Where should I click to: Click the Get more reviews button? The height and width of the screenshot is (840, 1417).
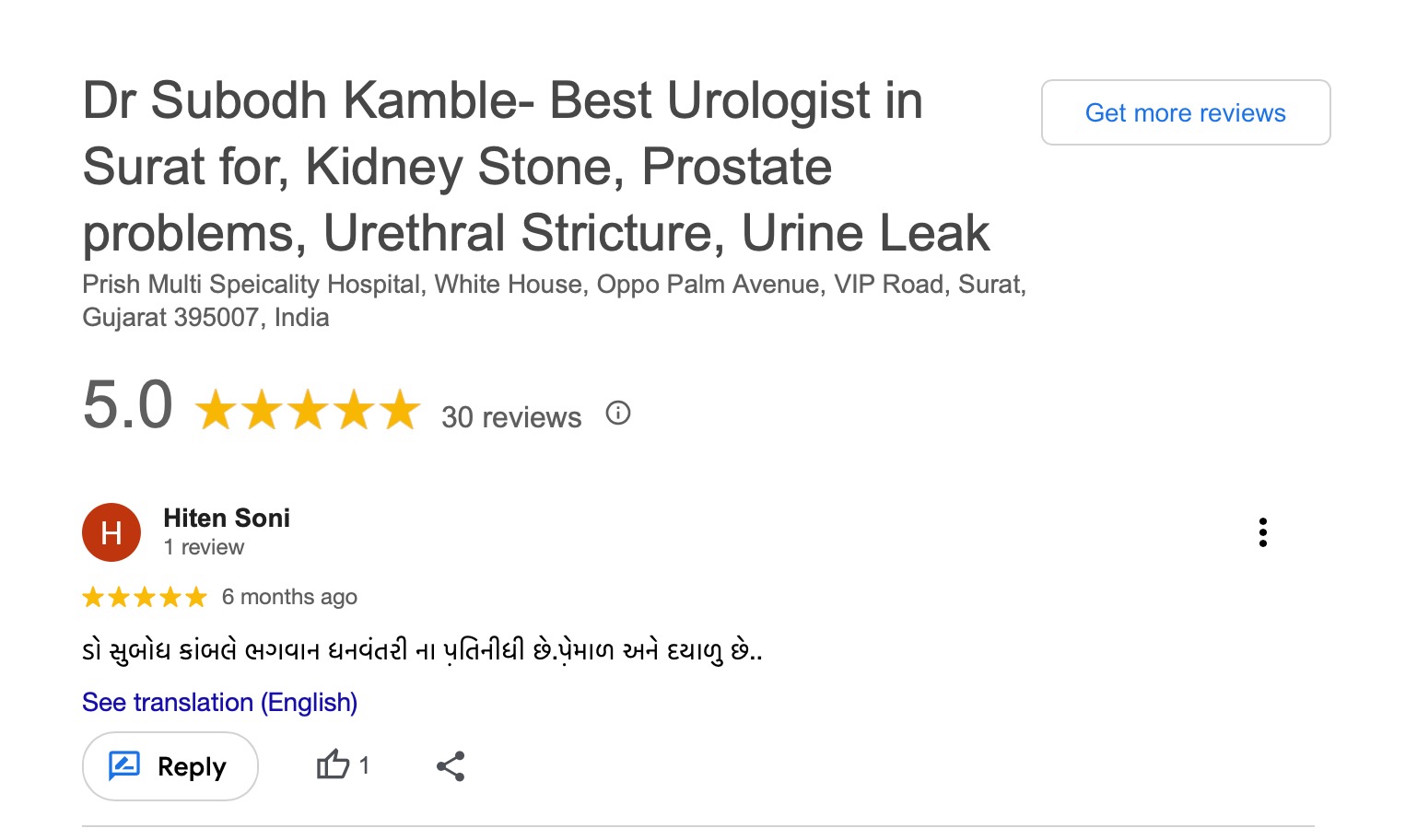[x=1185, y=112]
